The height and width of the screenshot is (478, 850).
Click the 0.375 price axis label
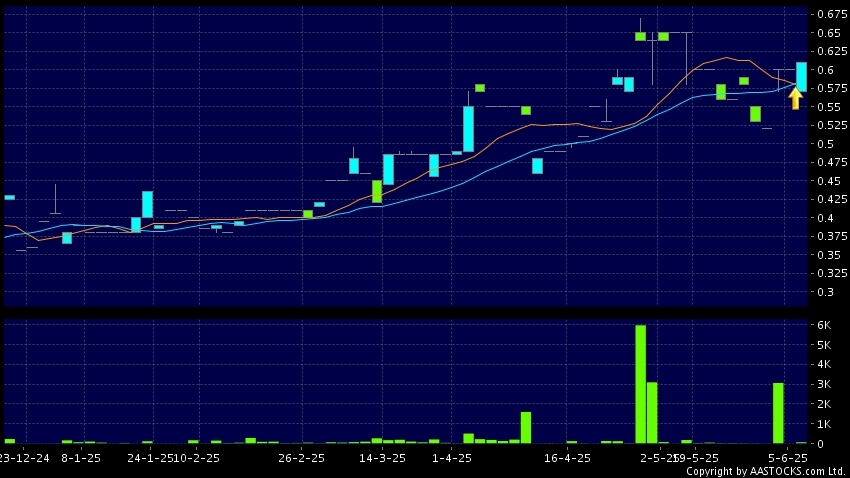(832, 236)
